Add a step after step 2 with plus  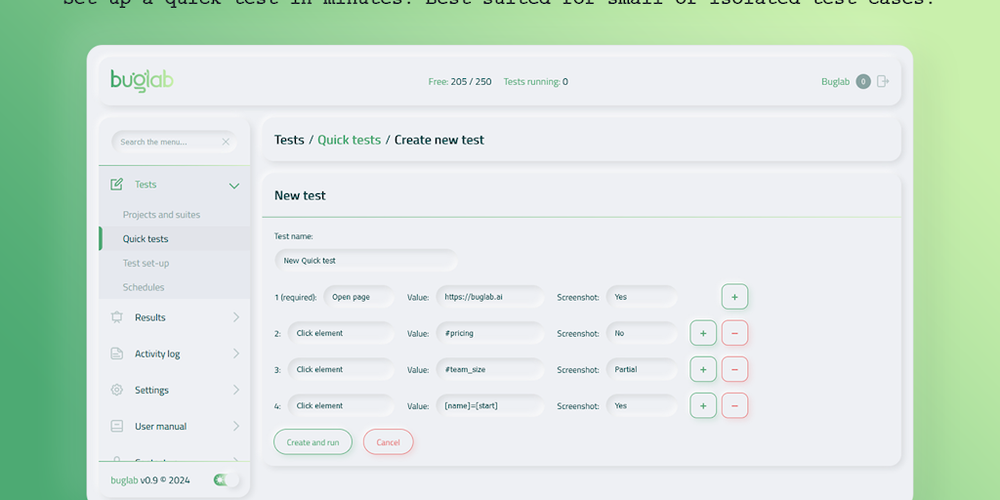point(703,333)
